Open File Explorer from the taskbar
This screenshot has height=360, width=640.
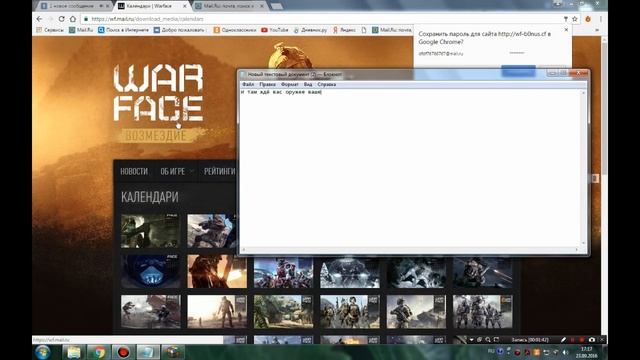tap(74, 352)
